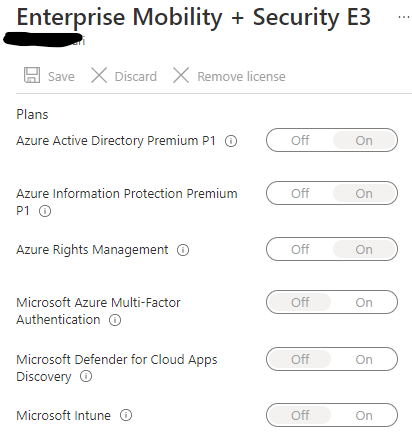Switch Microsoft Intune to On

(x=364, y=415)
